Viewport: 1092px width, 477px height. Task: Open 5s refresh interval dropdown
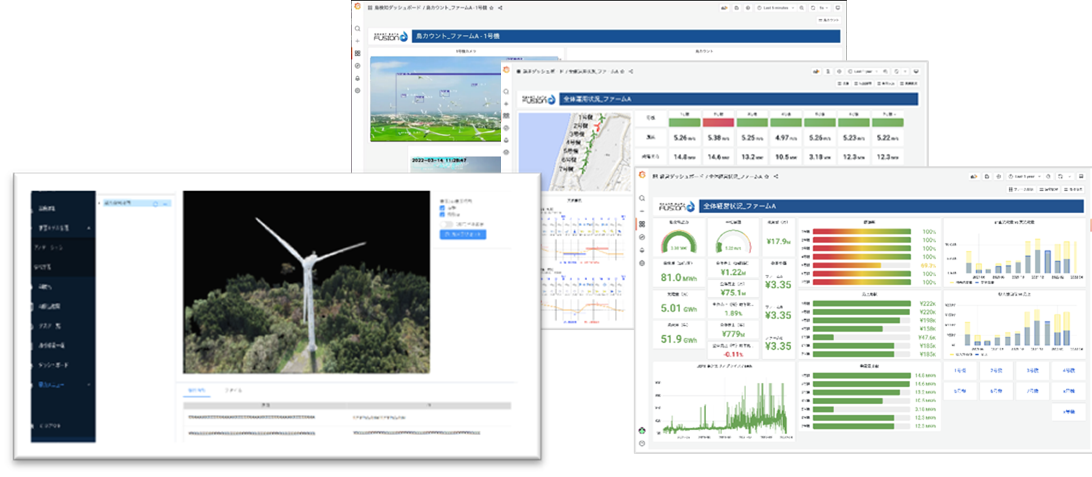825,7
